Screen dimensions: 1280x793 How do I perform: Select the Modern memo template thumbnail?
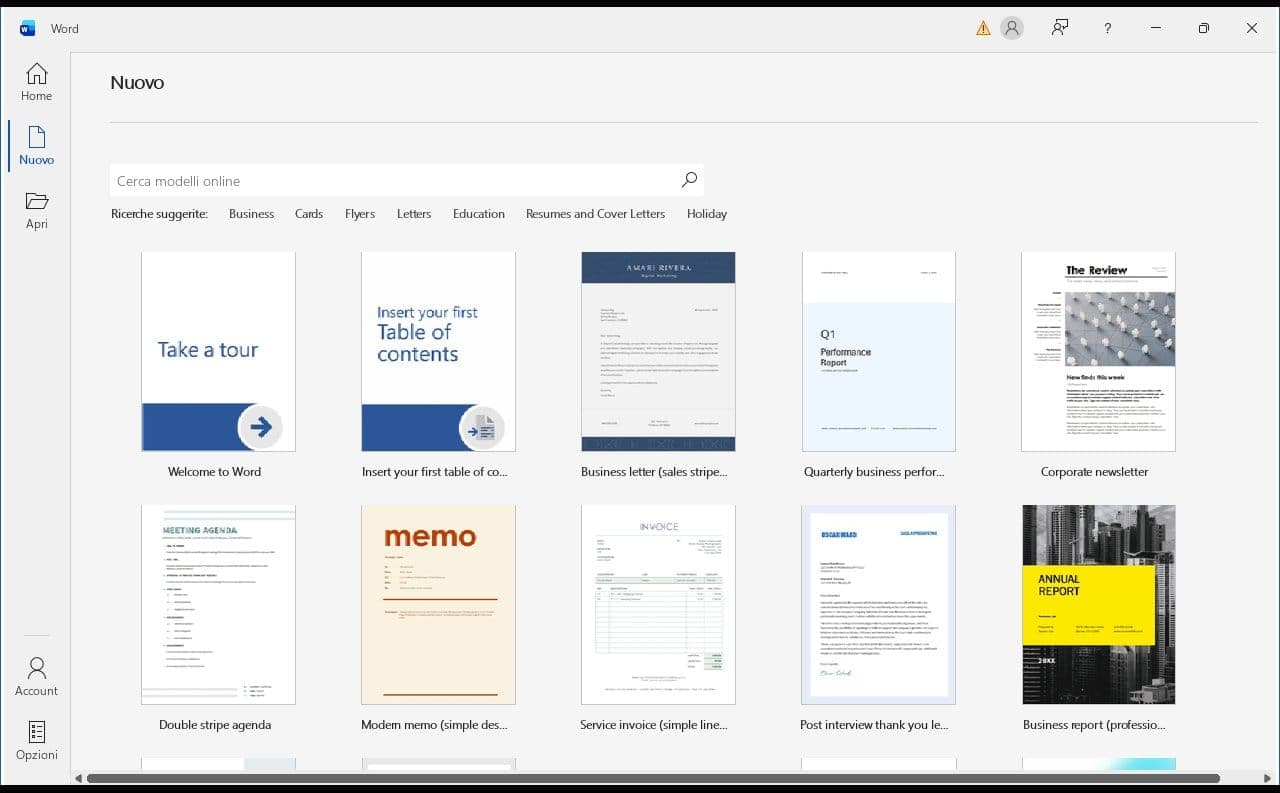pos(438,605)
